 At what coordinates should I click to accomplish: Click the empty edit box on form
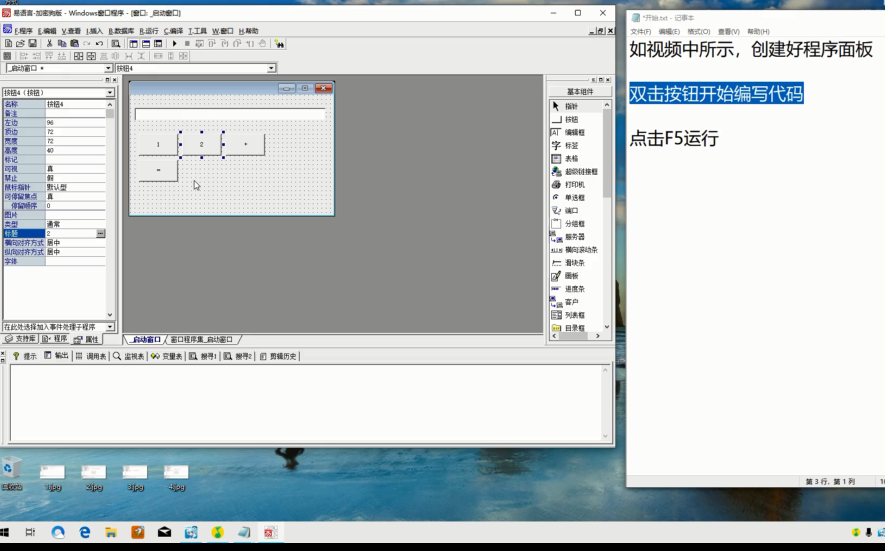coord(230,114)
